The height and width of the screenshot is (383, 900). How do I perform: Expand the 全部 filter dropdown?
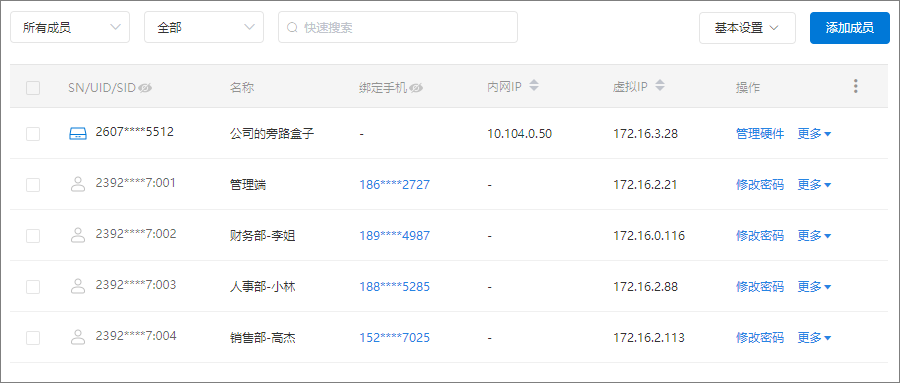point(204,27)
